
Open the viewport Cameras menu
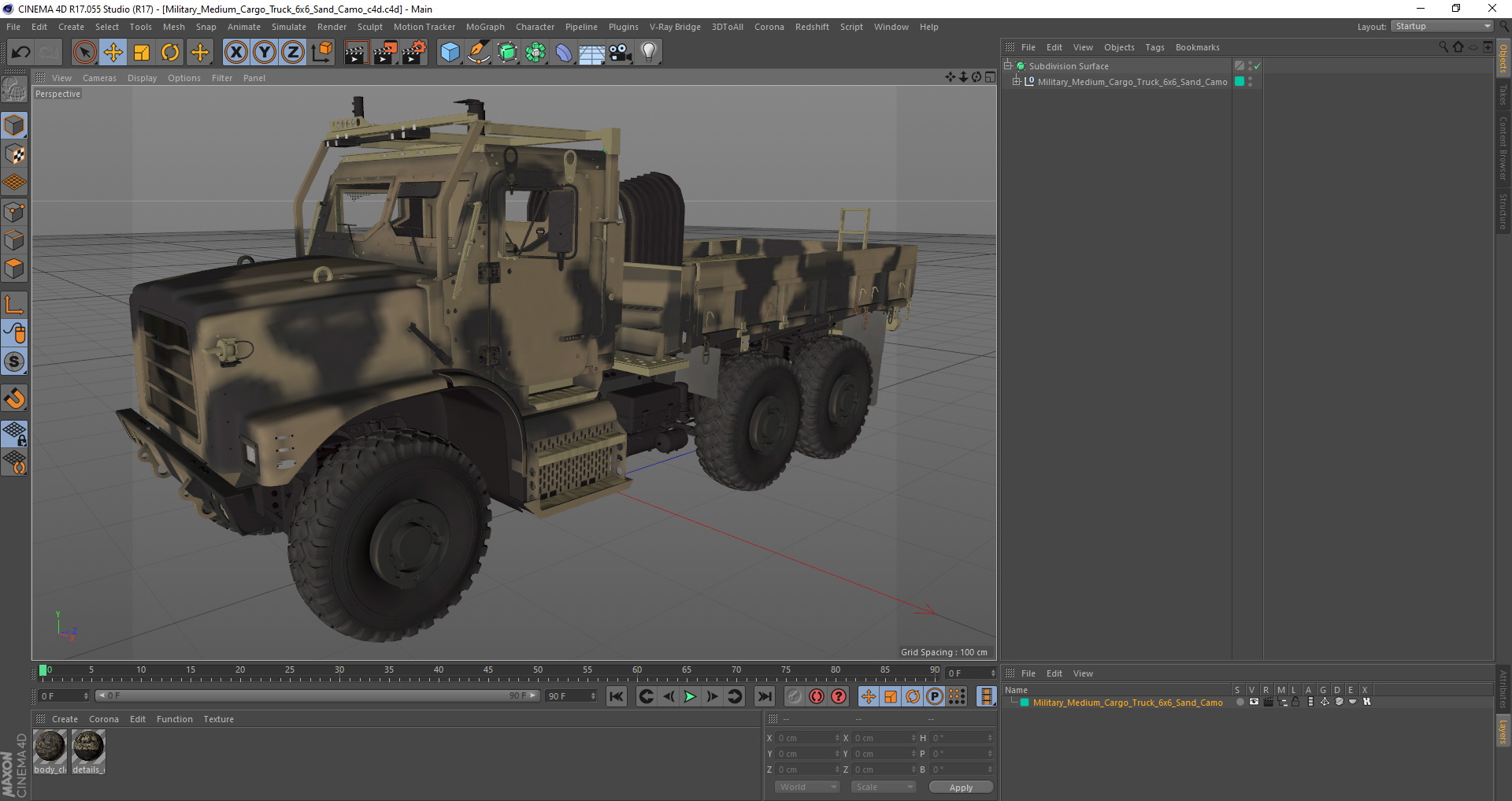click(x=99, y=78)
